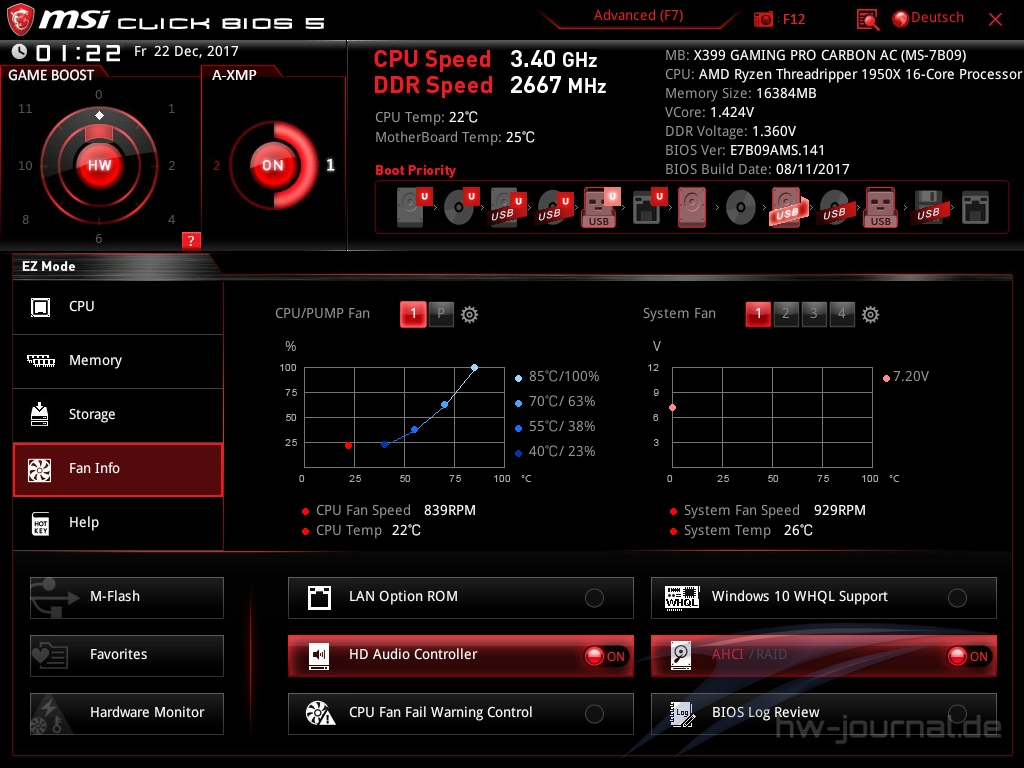Select the Fan Info section
The height and width of the screenshot is (768, 1024).
pos(118,470)
